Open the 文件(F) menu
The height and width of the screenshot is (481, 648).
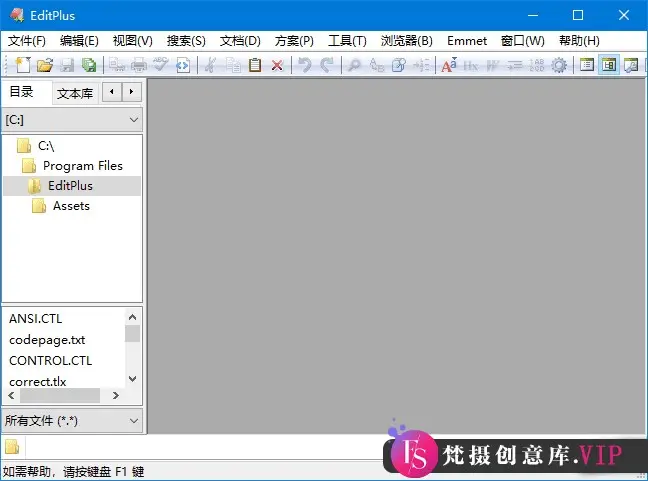tap(27, 41)
